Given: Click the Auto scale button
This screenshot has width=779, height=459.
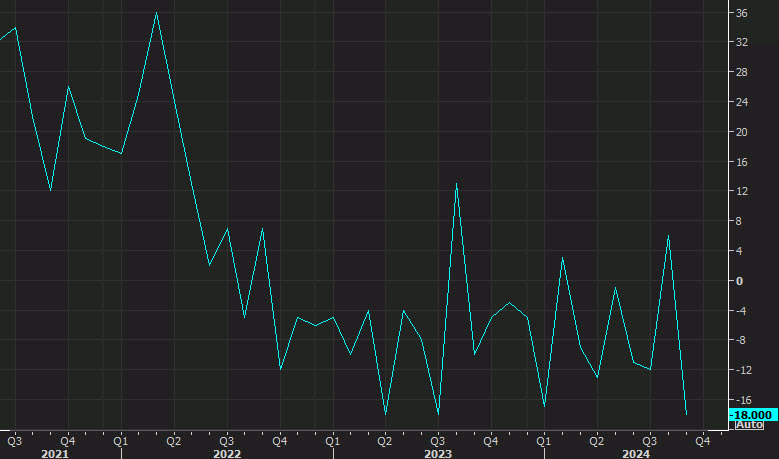Looking at the screenshot, I should point(749,425).
